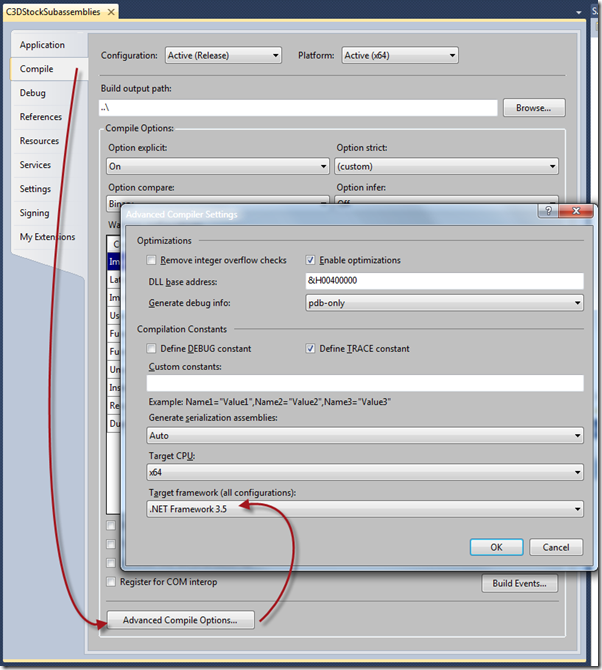The height and width of the screenshot is (670, 602).
Task: Expand the Platform dropdown
Action: [x=400, y=56]
